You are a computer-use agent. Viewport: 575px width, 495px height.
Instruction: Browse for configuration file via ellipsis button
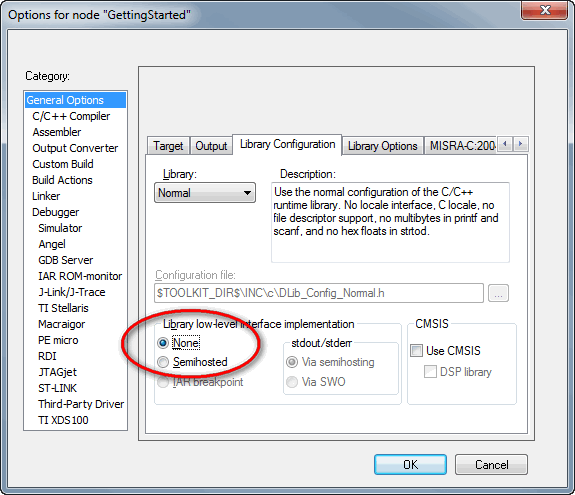[498, 293]
